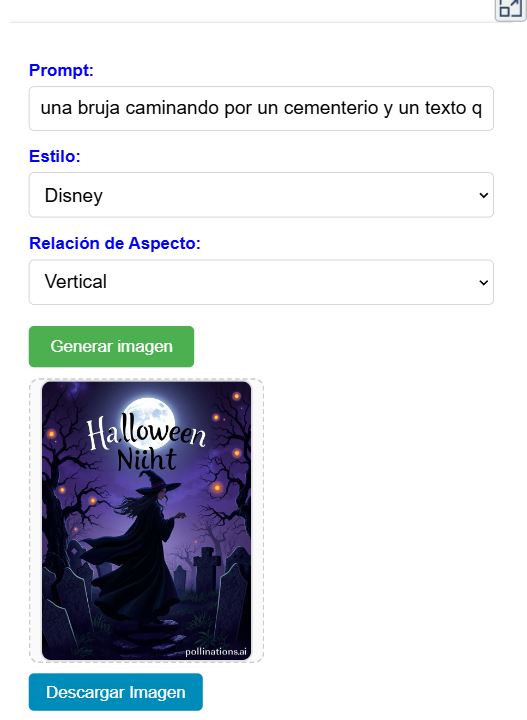The image size is (527, 720).
Task: Select the generated witch image preview
Action: [146, 521]
